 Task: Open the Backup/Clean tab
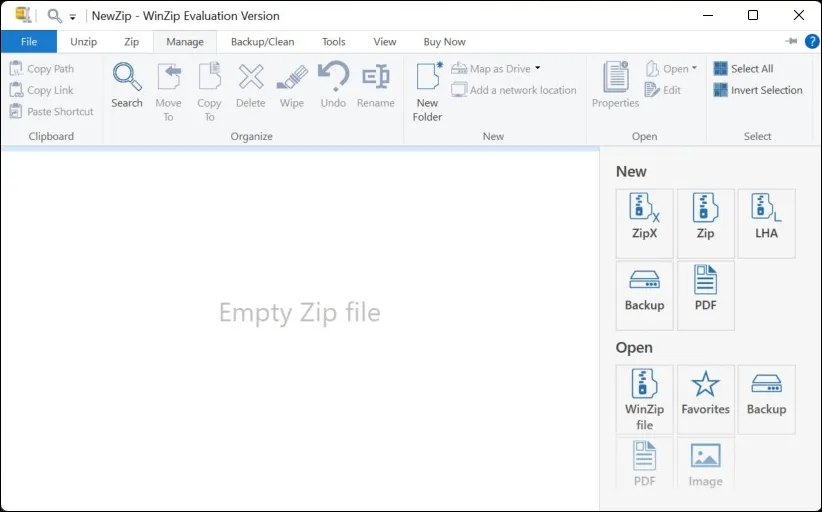[263, 41]
